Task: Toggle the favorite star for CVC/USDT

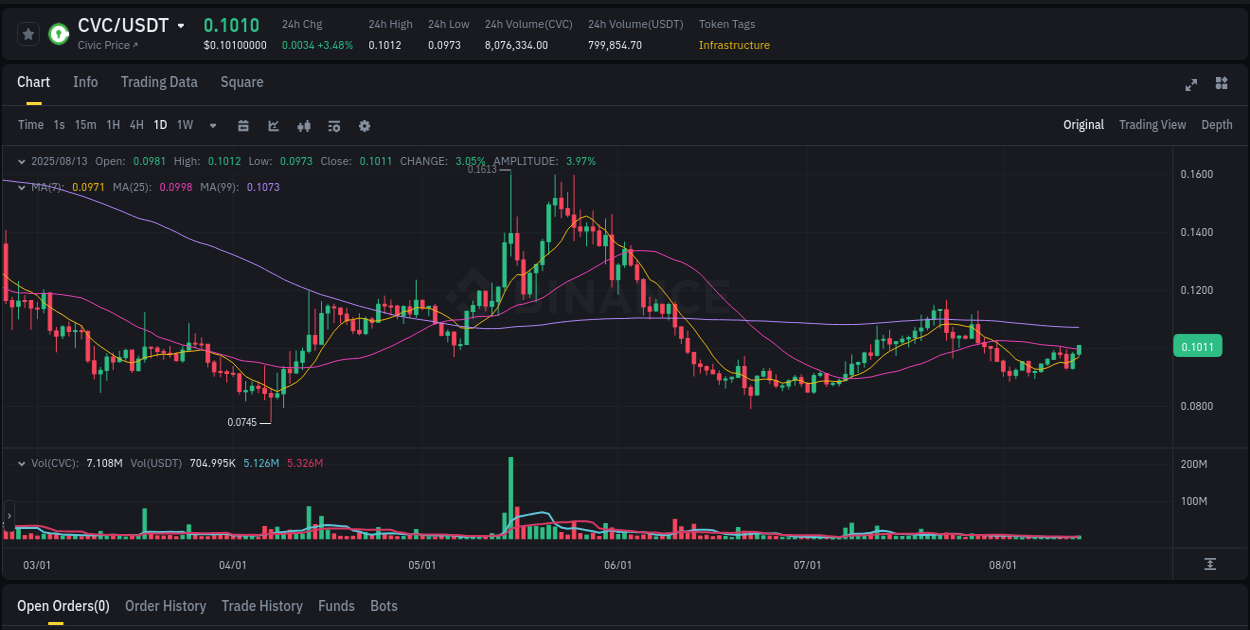Action: tap(28, 33)
